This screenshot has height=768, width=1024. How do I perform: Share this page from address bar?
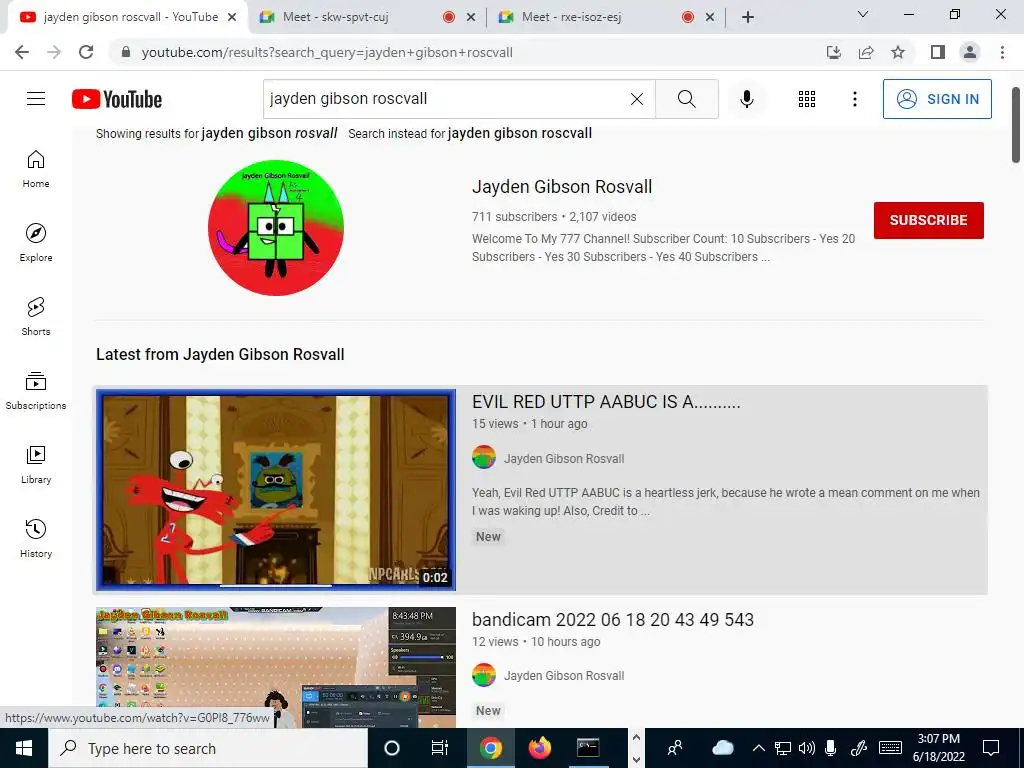[866, 52]
